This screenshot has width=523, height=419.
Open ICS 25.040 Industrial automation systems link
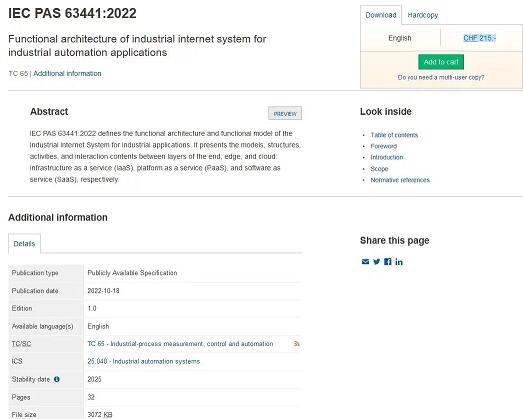coord(144,362)
